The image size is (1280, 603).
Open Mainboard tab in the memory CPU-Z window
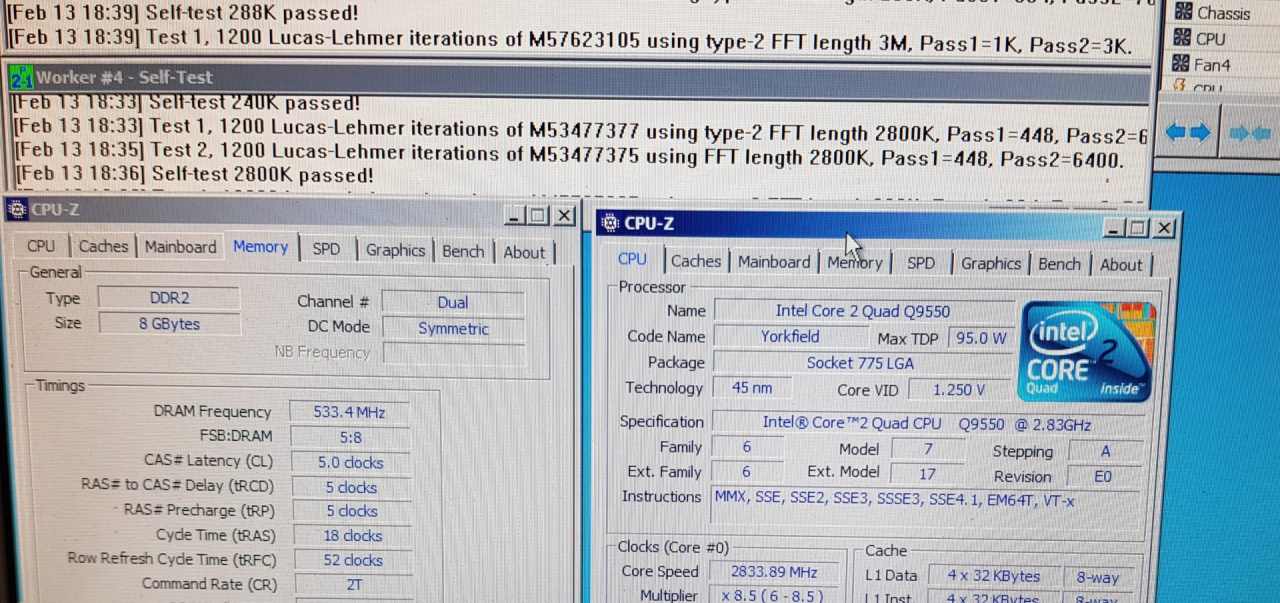[180, 247]
